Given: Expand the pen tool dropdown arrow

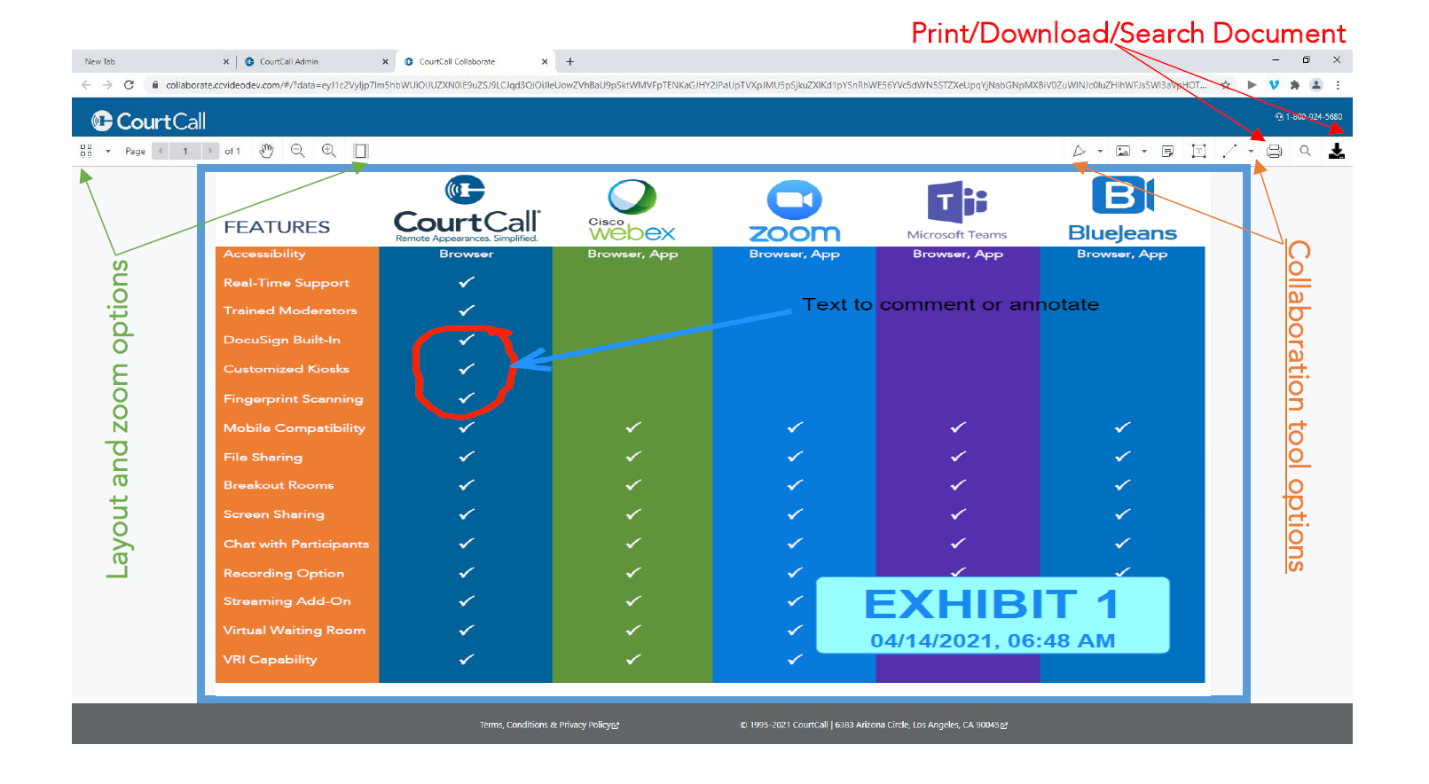Looking at the screenshot, I should [x=1100, y=152].
